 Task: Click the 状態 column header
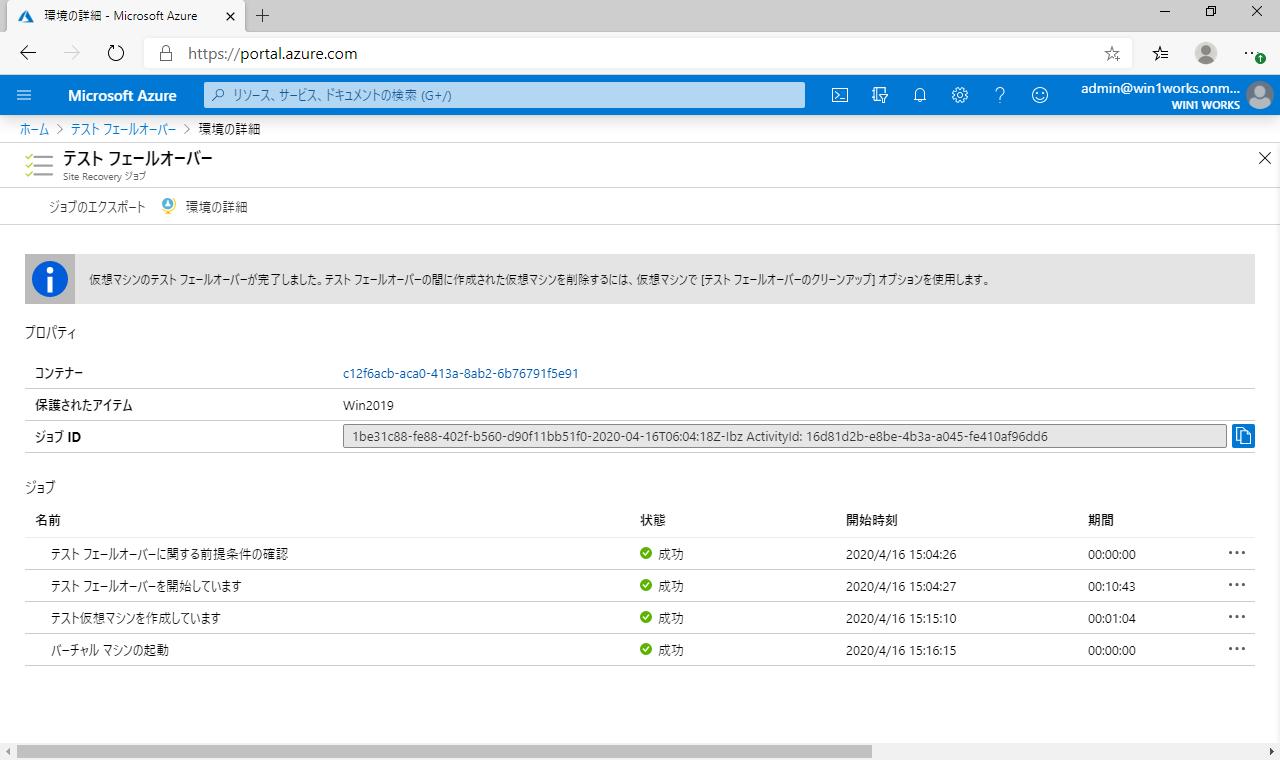[x=653, y=520]
